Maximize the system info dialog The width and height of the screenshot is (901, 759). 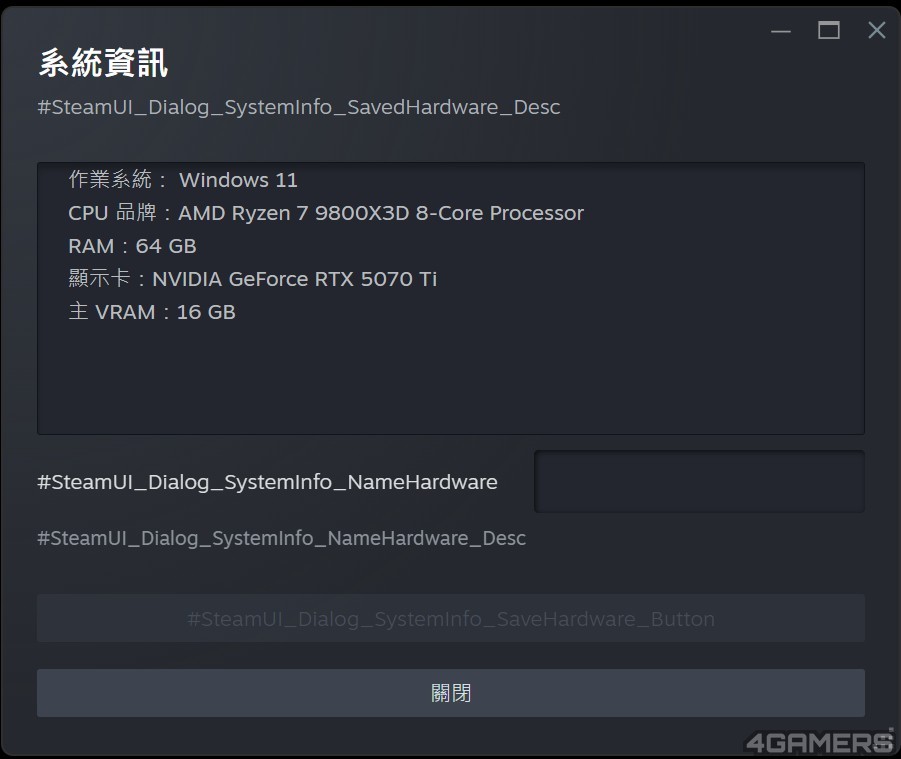coord(829,31)
